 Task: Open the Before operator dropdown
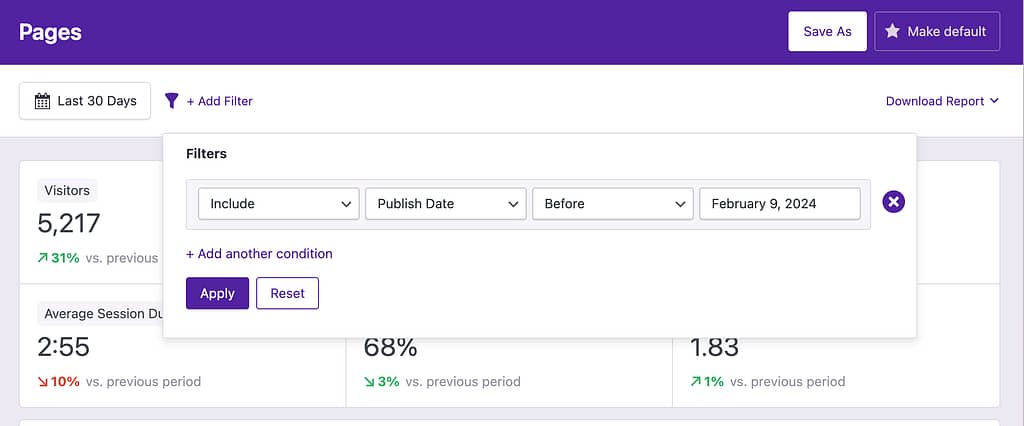coord(613,204)
